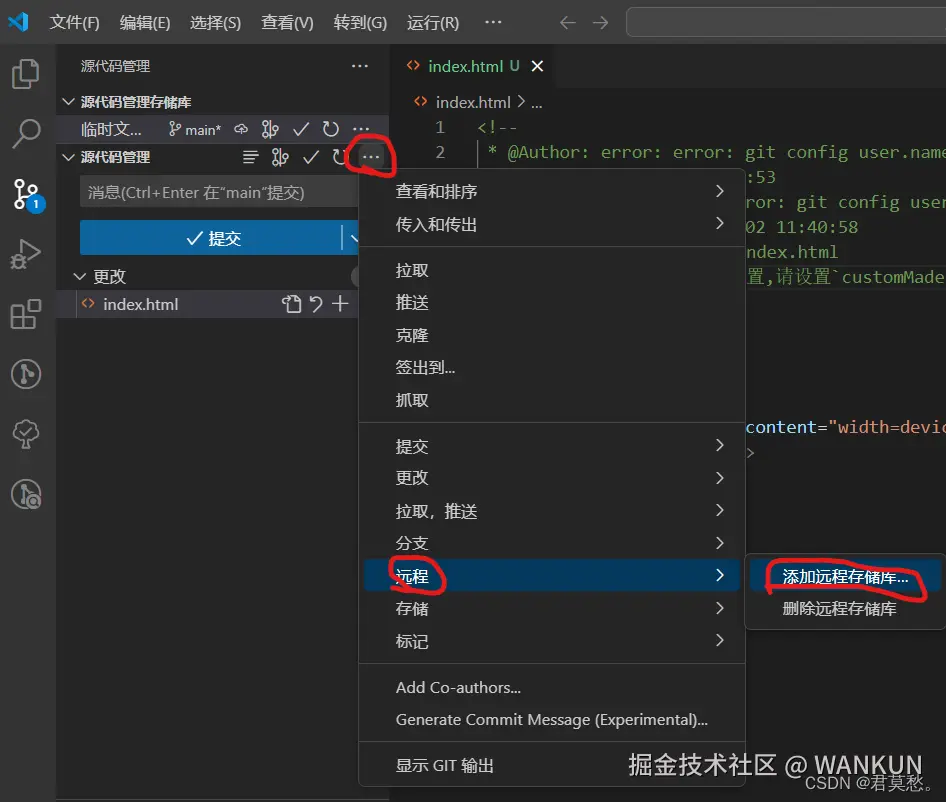Screen dimensions: 946x802
Task: Open the 运行(R) menu
Action: tap(433, 23)
